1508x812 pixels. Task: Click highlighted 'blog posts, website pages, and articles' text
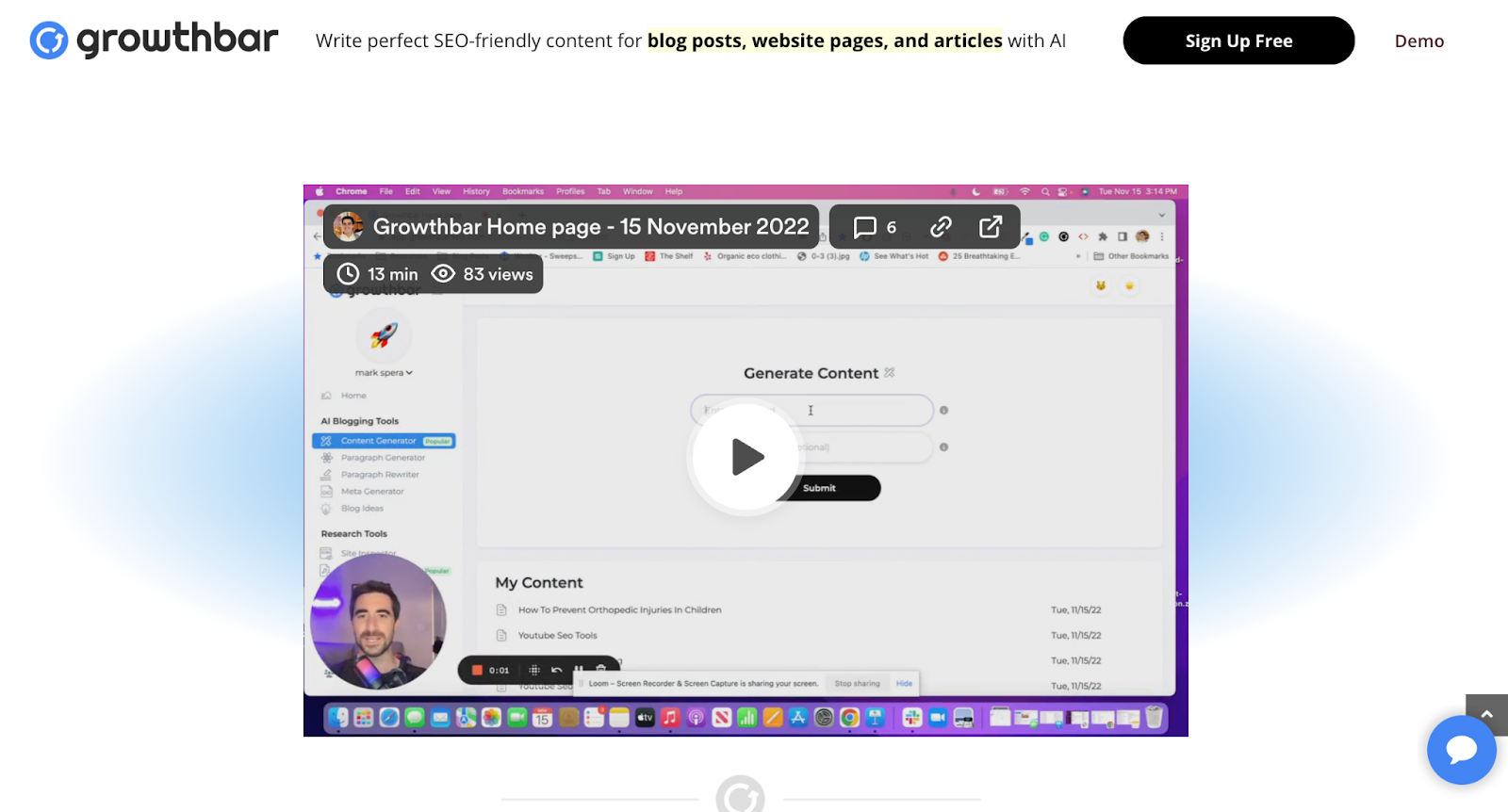[825, 41]
